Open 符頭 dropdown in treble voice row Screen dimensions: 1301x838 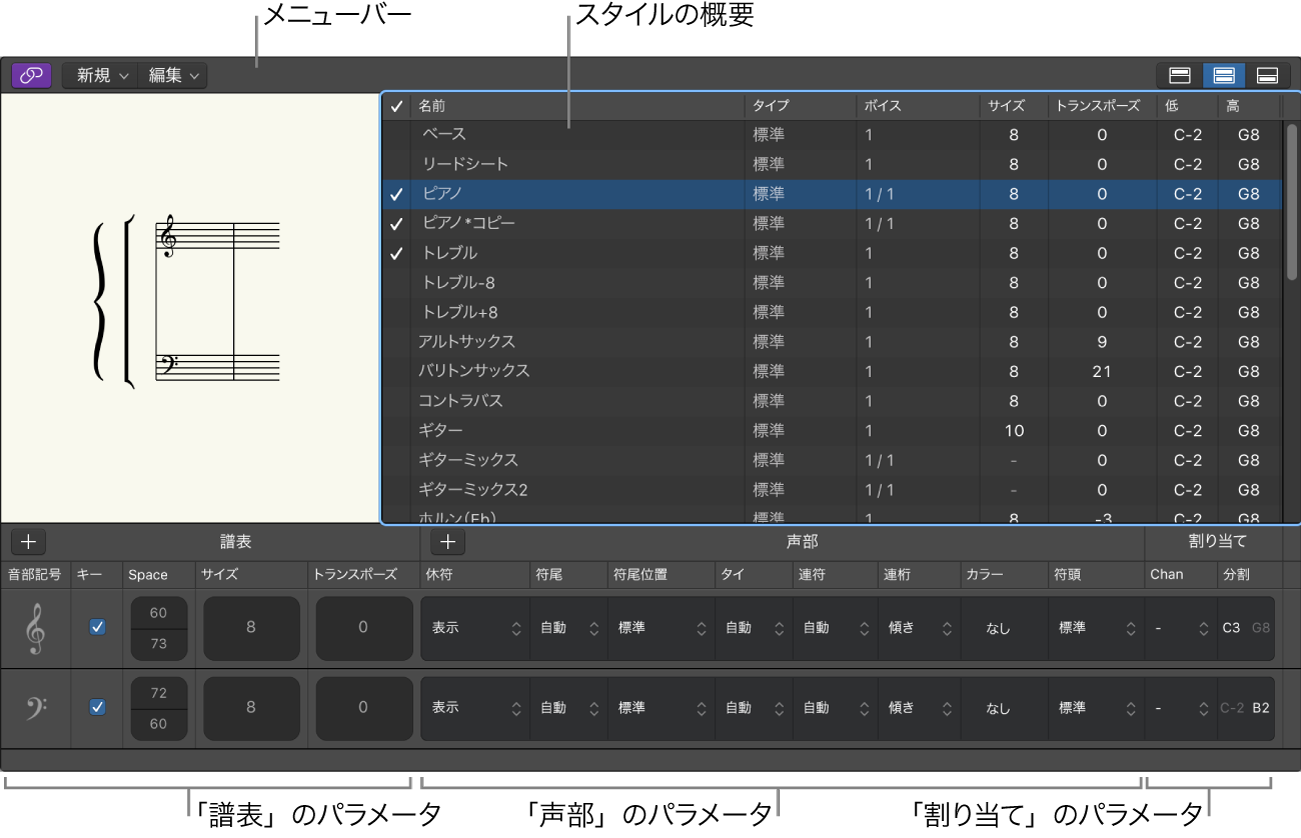(1096, 628)
